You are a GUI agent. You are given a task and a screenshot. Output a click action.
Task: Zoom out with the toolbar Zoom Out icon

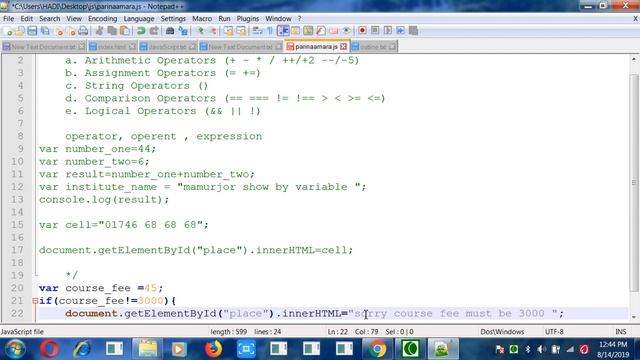pos(213,31)
